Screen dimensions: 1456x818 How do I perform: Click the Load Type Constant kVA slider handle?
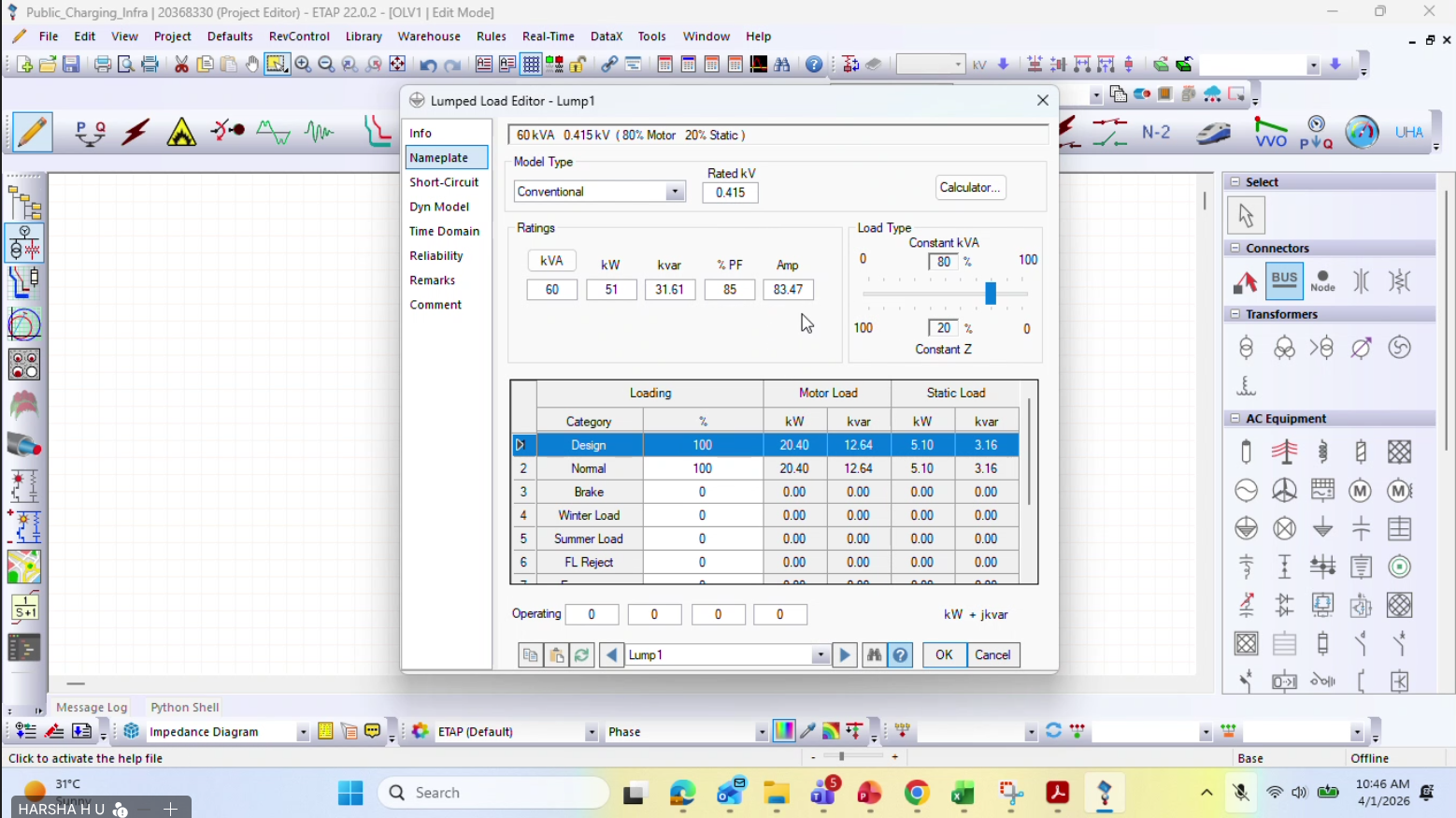[991, 294]
